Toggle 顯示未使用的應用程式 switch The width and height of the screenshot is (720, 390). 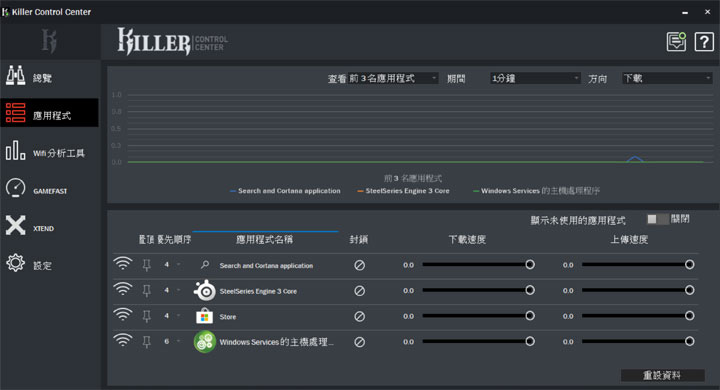(657, 219)
